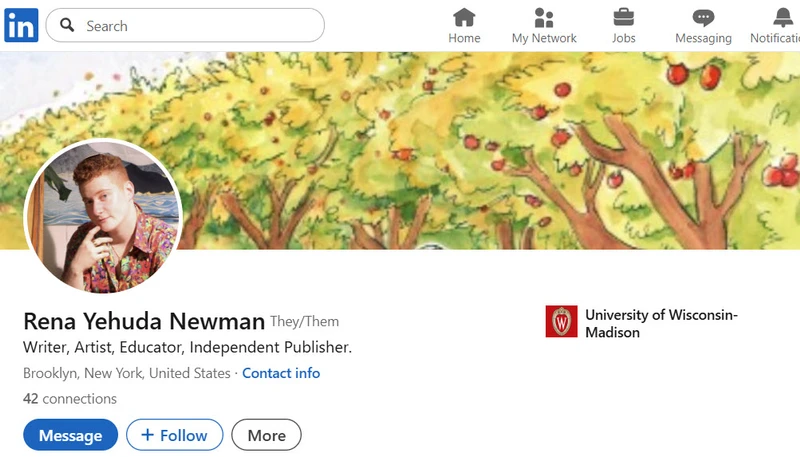The image size is (800, 457).
Task: Open the Contact info link
Action: pyautogui.click(x=281, y=373)
